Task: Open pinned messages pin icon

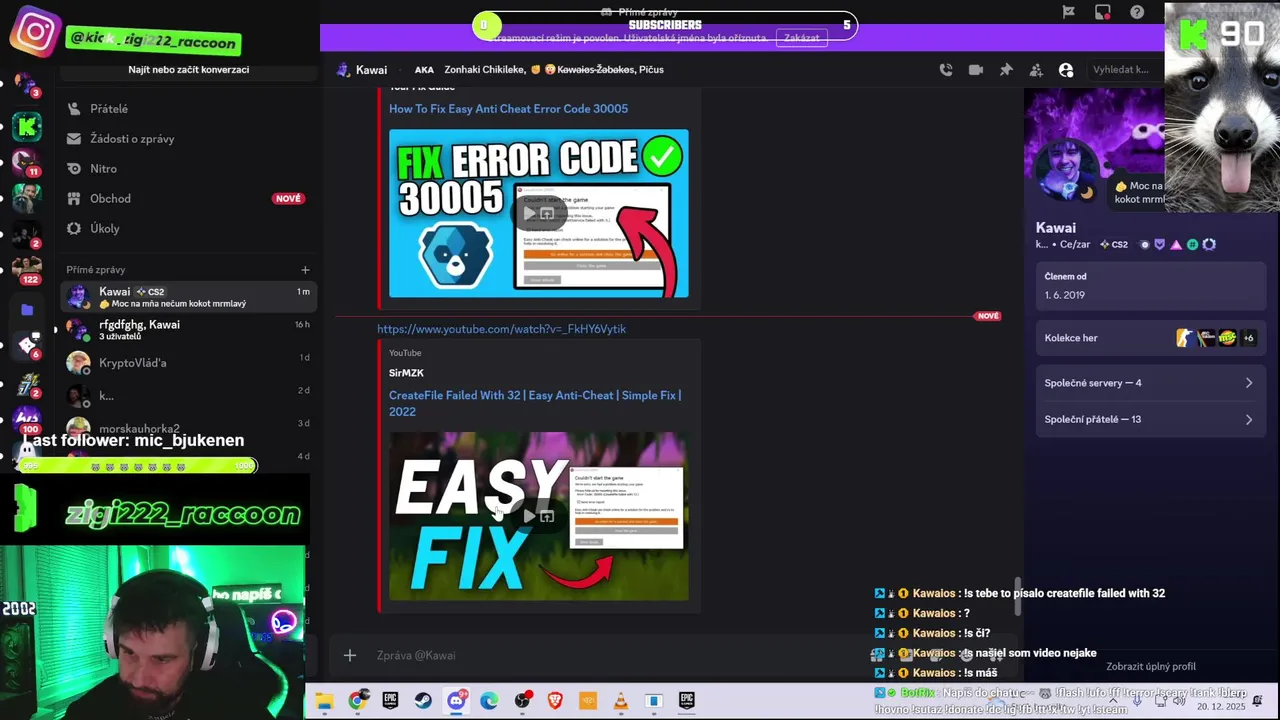Action: tap(1006, 70)
